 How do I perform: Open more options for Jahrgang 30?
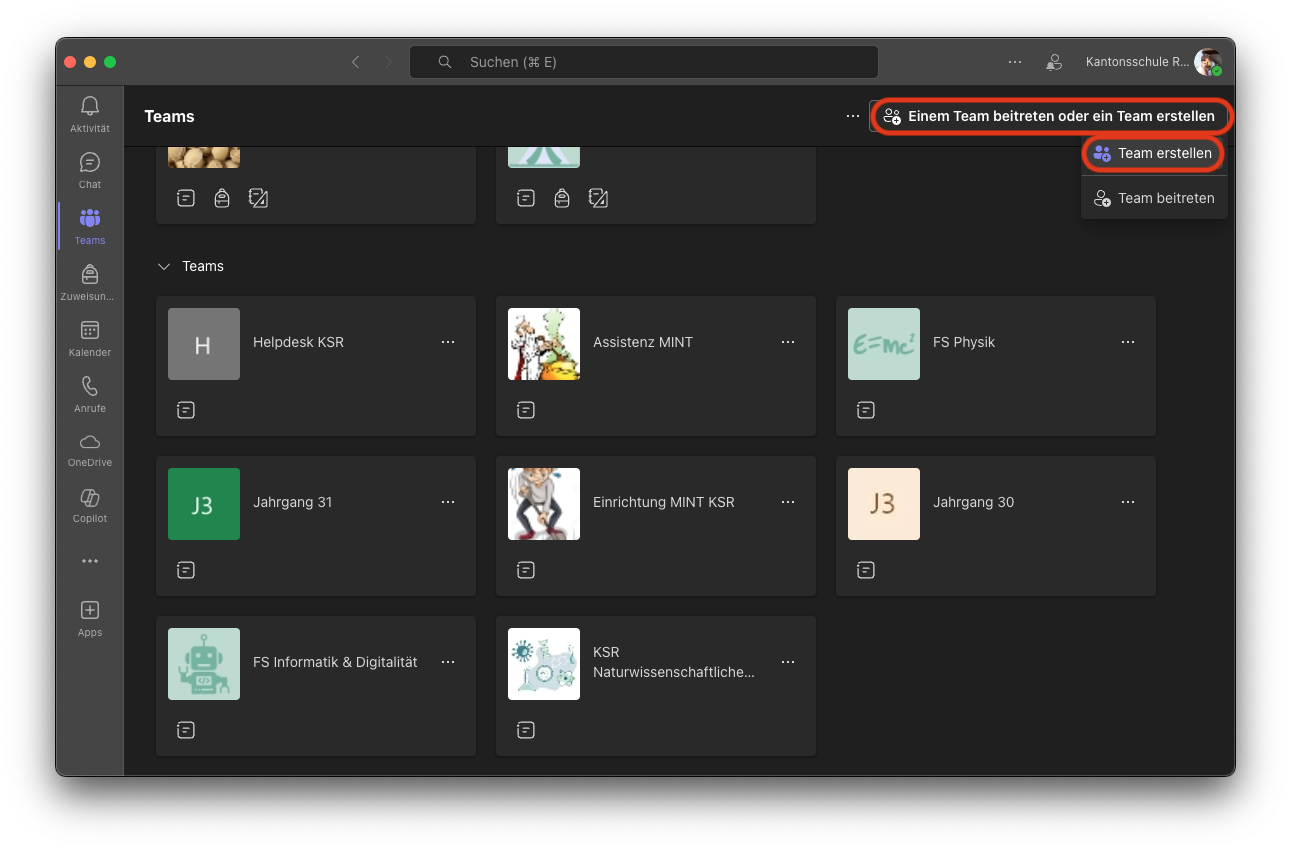(1128, 502)
